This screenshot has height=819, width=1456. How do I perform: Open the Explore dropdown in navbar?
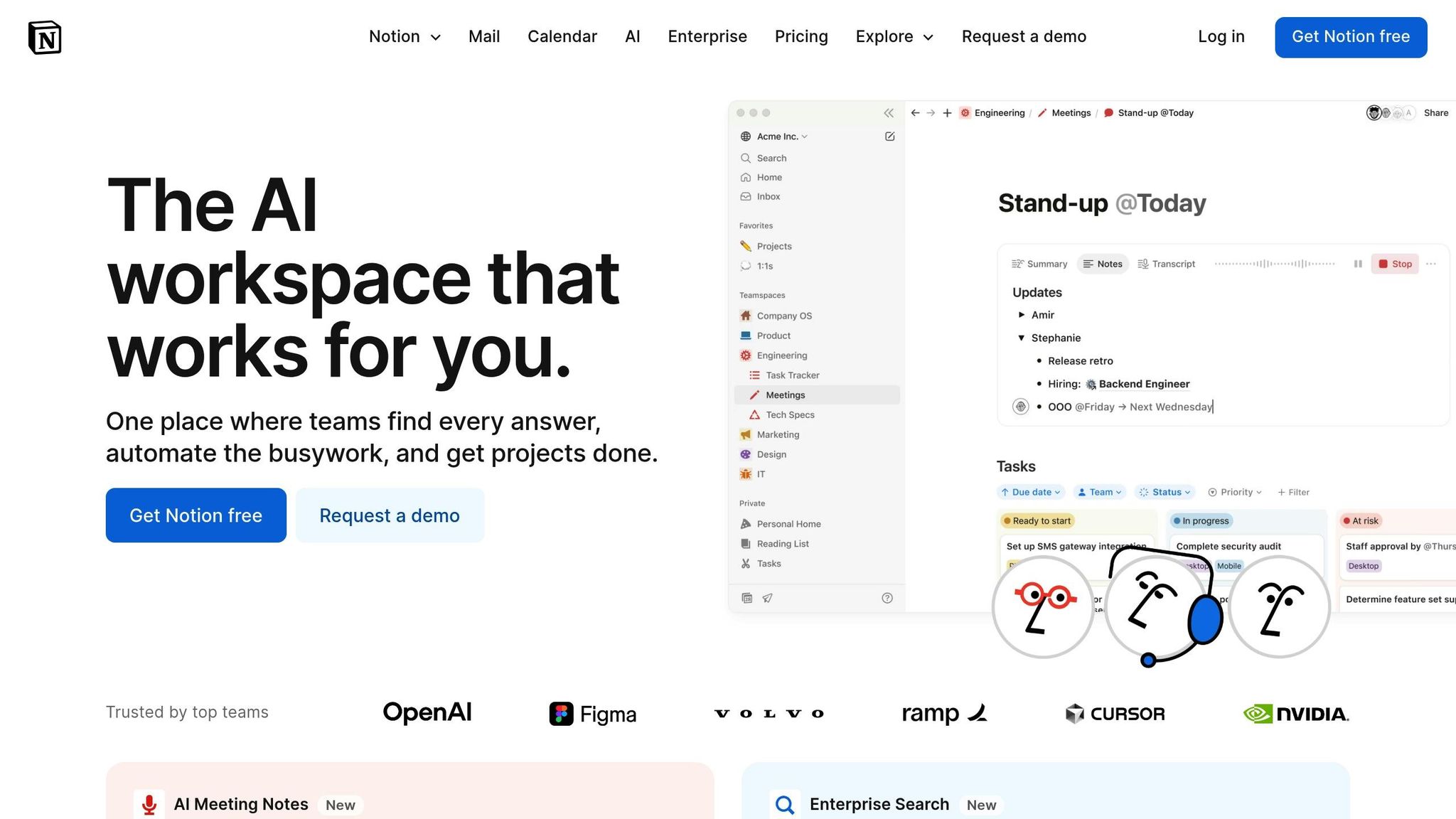[894, 37]
